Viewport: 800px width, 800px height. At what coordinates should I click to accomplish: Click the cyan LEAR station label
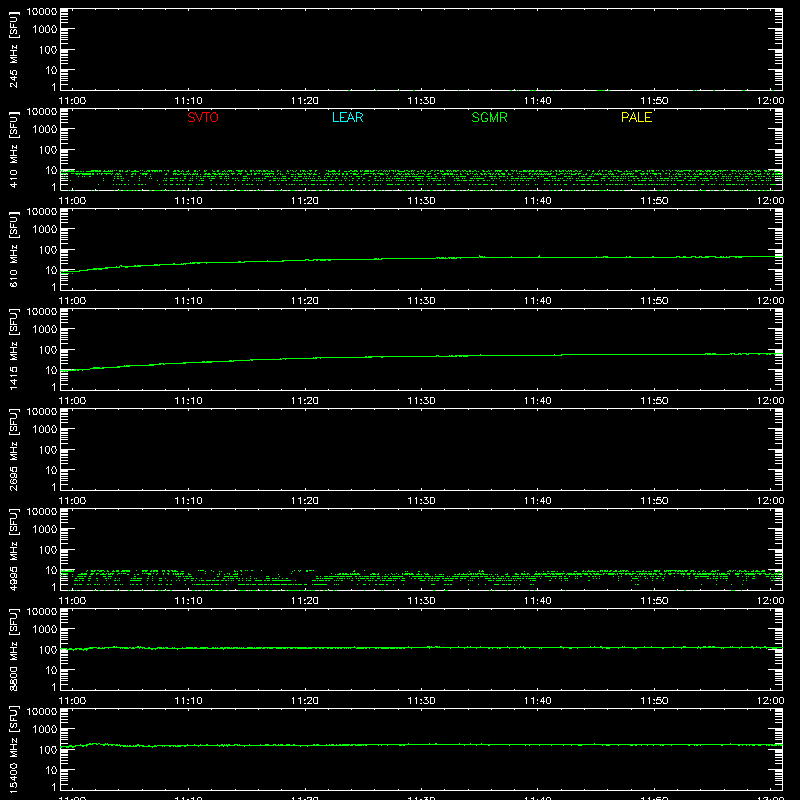[x=347, y=117]
